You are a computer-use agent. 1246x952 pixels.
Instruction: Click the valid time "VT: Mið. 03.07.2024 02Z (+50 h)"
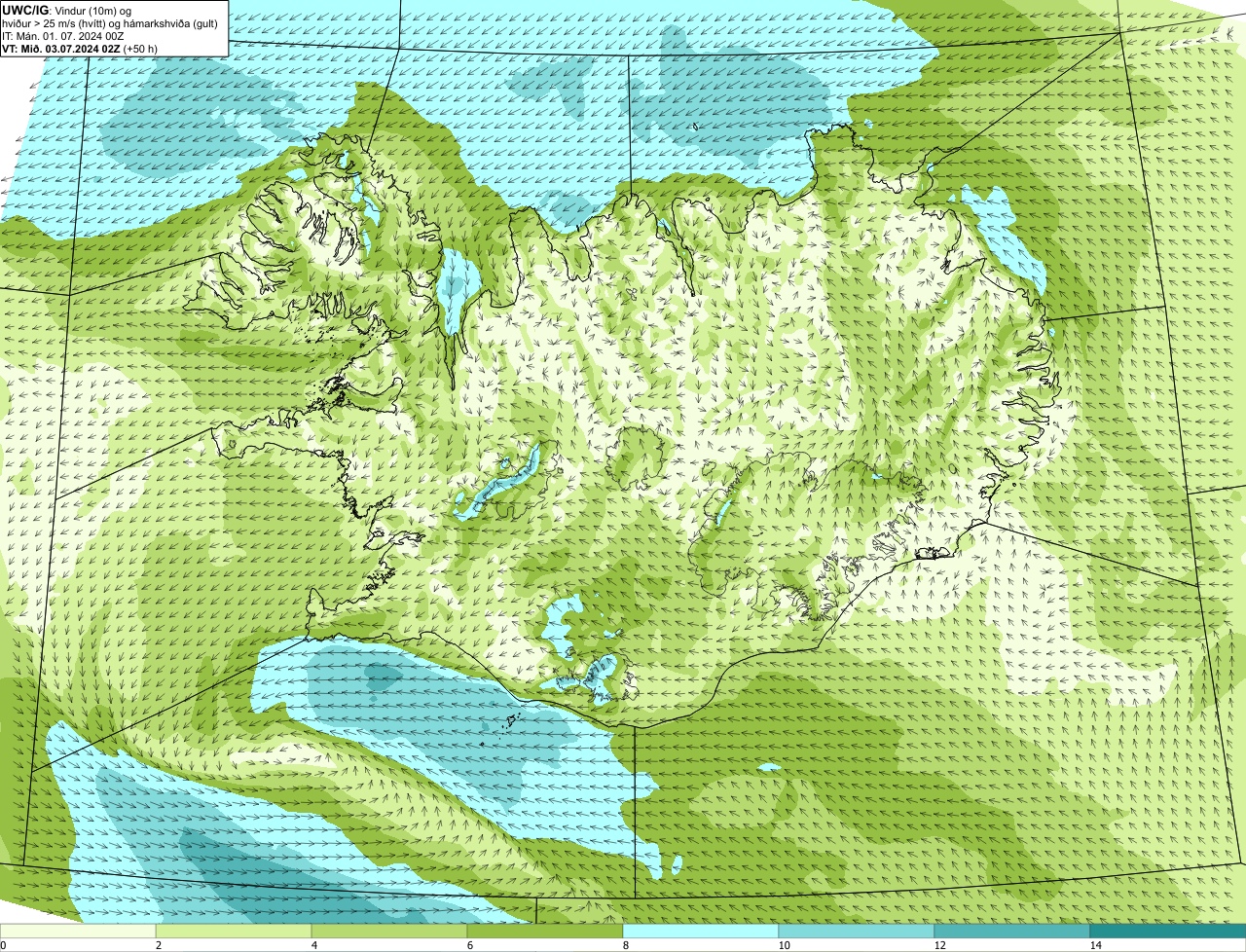(x=80, y=48)
